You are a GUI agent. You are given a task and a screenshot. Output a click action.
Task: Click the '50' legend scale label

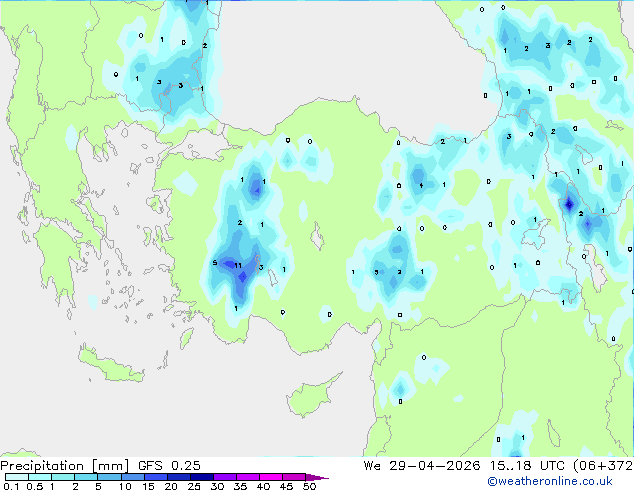coord(309,486)
